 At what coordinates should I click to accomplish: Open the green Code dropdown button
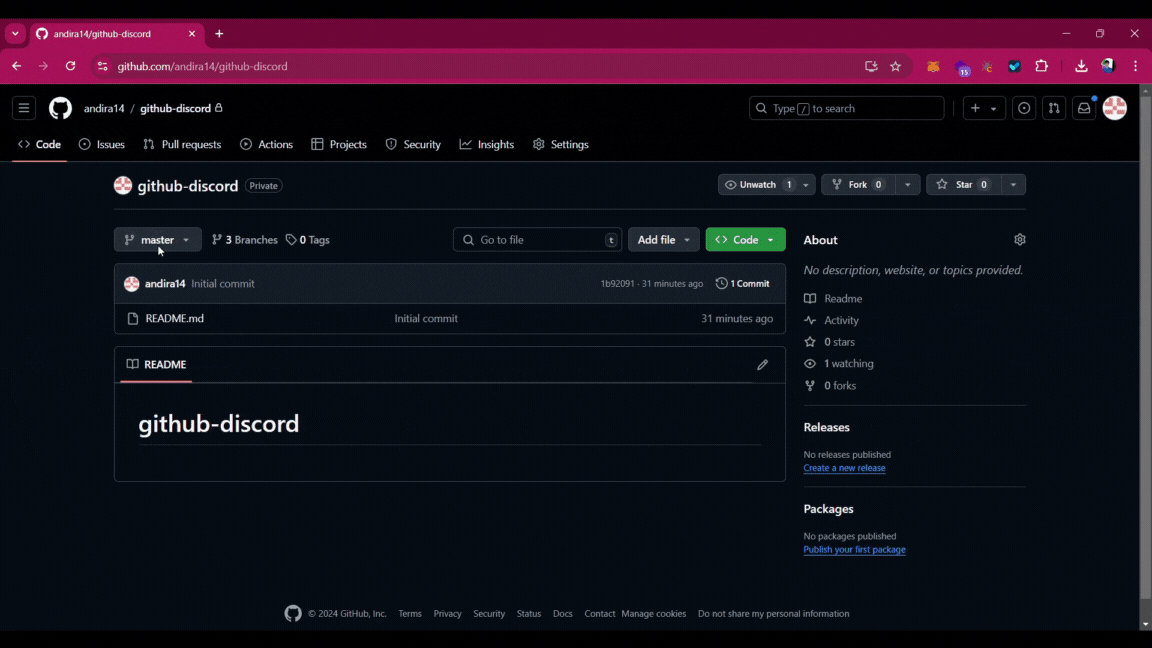745,240
